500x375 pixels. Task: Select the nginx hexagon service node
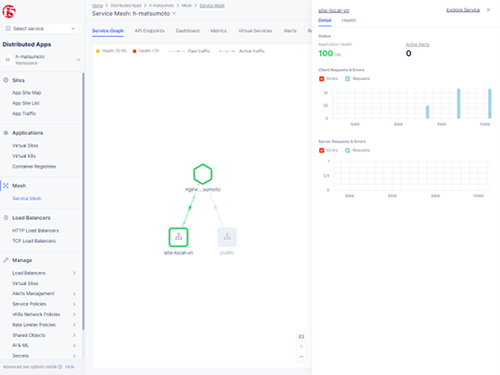[203, 174]
